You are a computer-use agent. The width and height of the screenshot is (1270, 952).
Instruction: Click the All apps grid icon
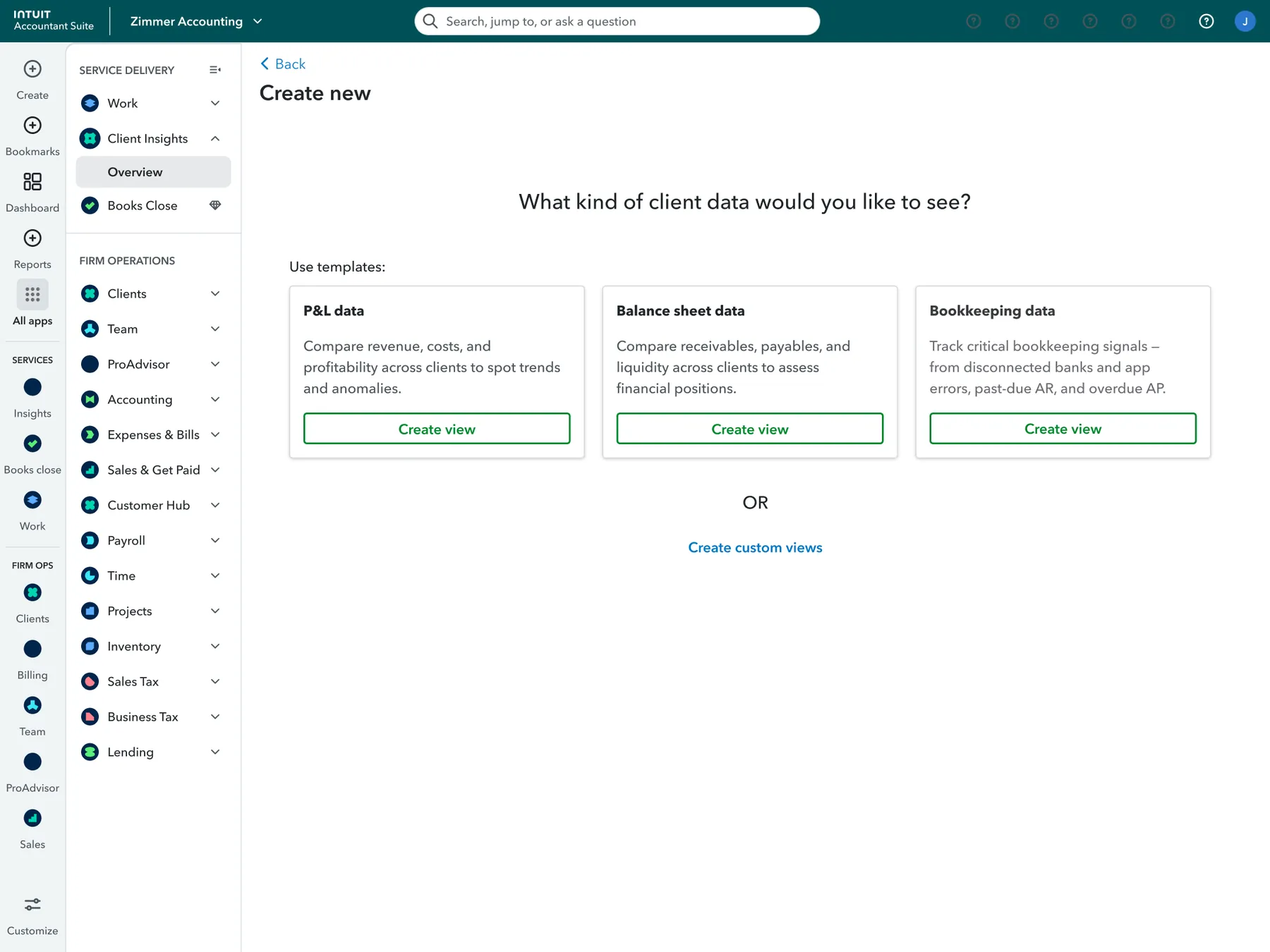pos(32,295)
